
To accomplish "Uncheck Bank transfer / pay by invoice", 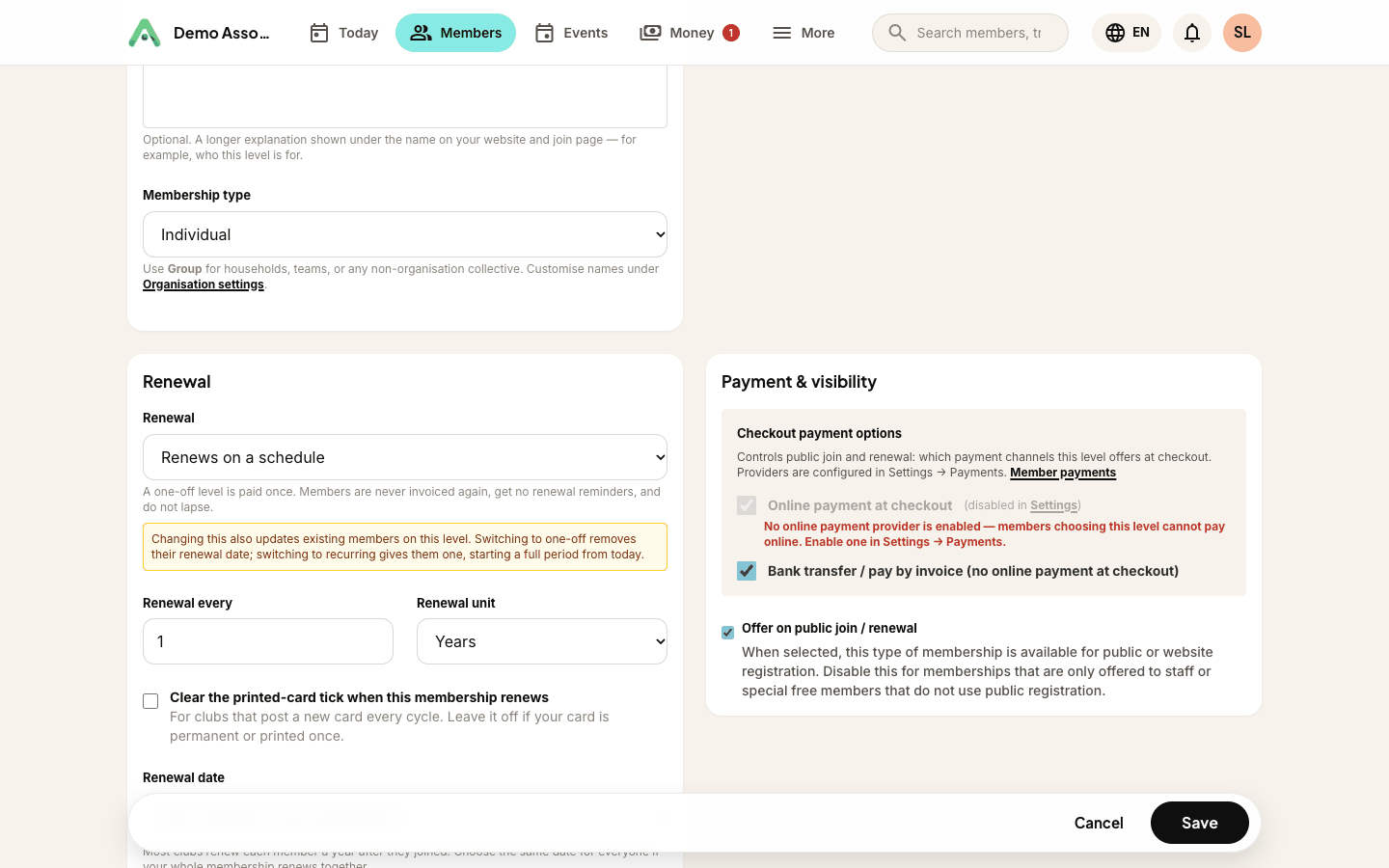I will click(x=747, y=571).
